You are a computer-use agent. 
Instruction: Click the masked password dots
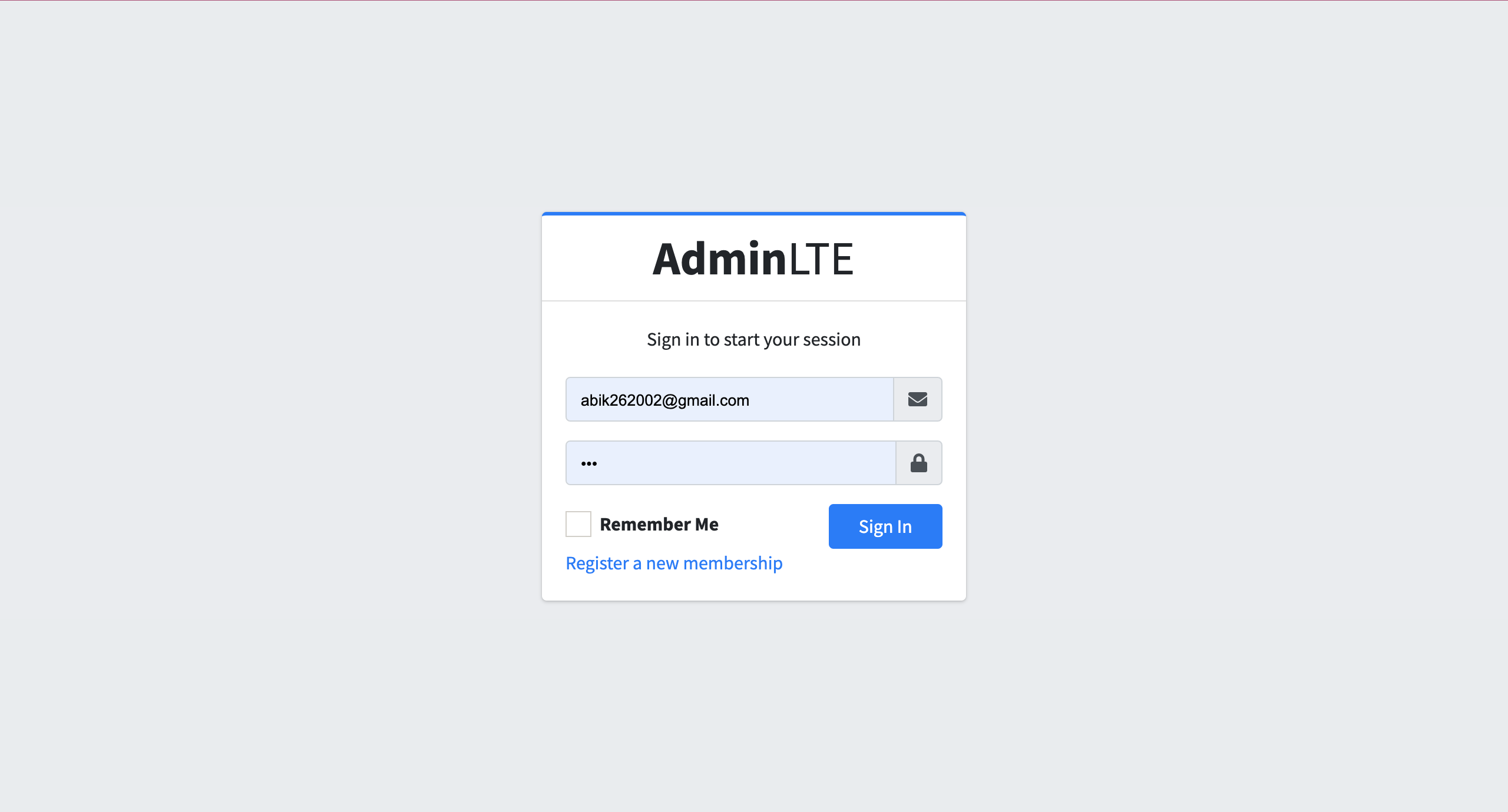(x=588, y=463)
